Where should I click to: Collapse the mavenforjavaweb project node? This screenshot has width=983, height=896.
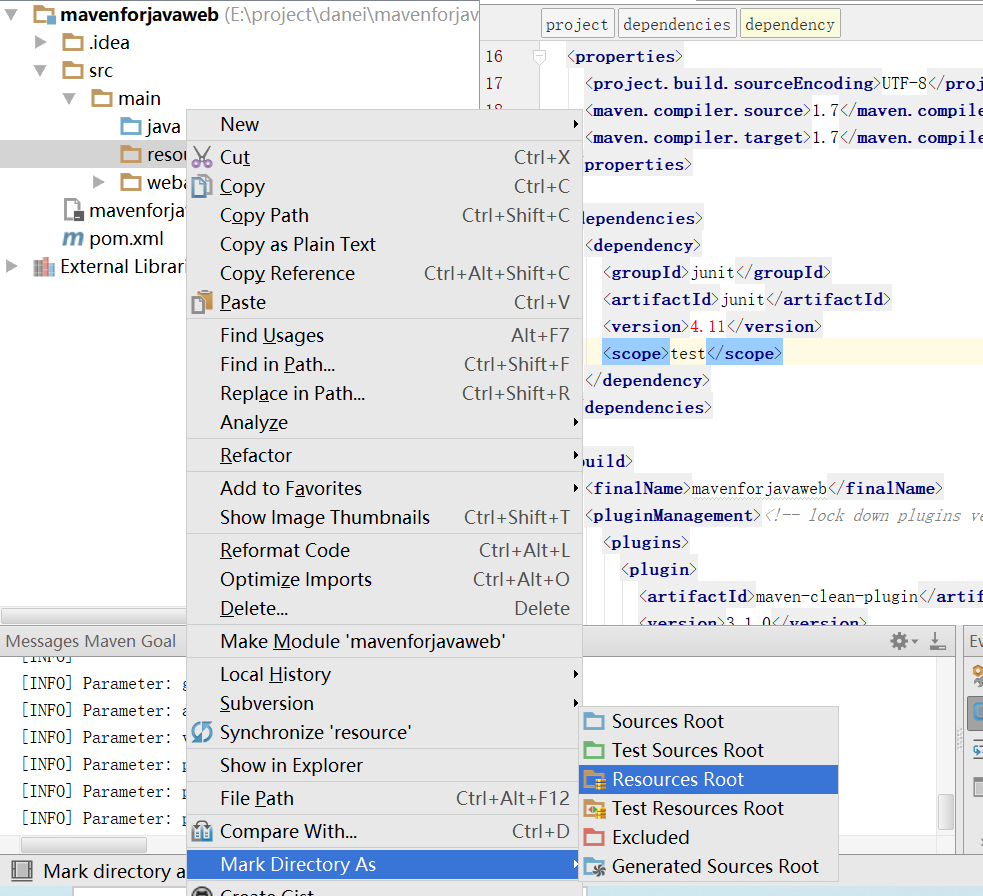click(11, 14)
